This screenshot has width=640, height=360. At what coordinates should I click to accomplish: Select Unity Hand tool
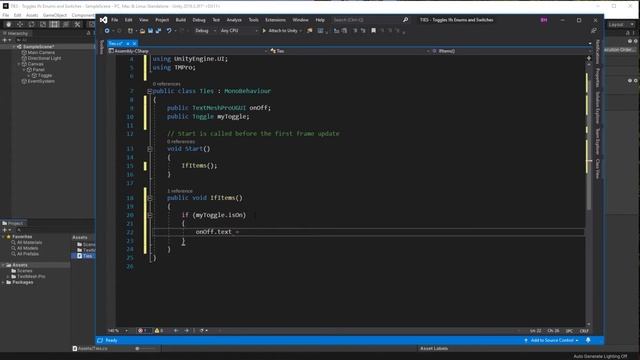[x=8, y=24]
